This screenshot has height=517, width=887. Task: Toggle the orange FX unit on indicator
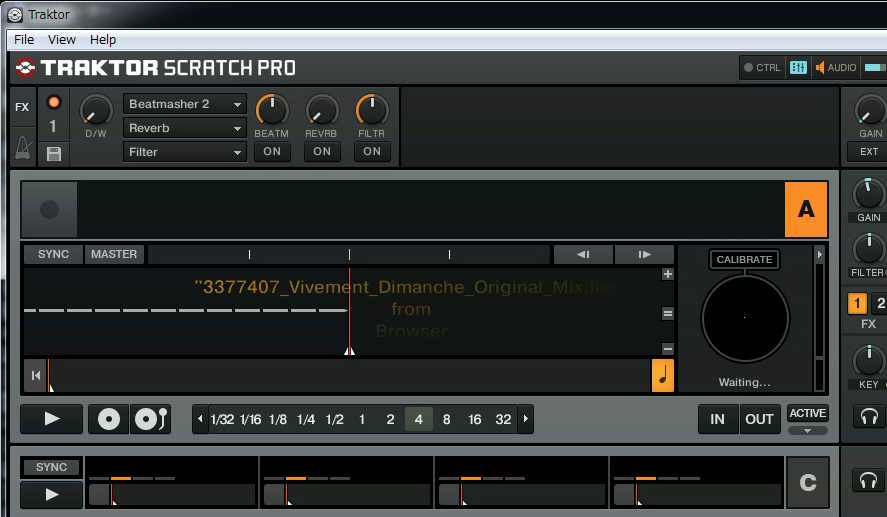pyautogui.click(x=54, y=102)
